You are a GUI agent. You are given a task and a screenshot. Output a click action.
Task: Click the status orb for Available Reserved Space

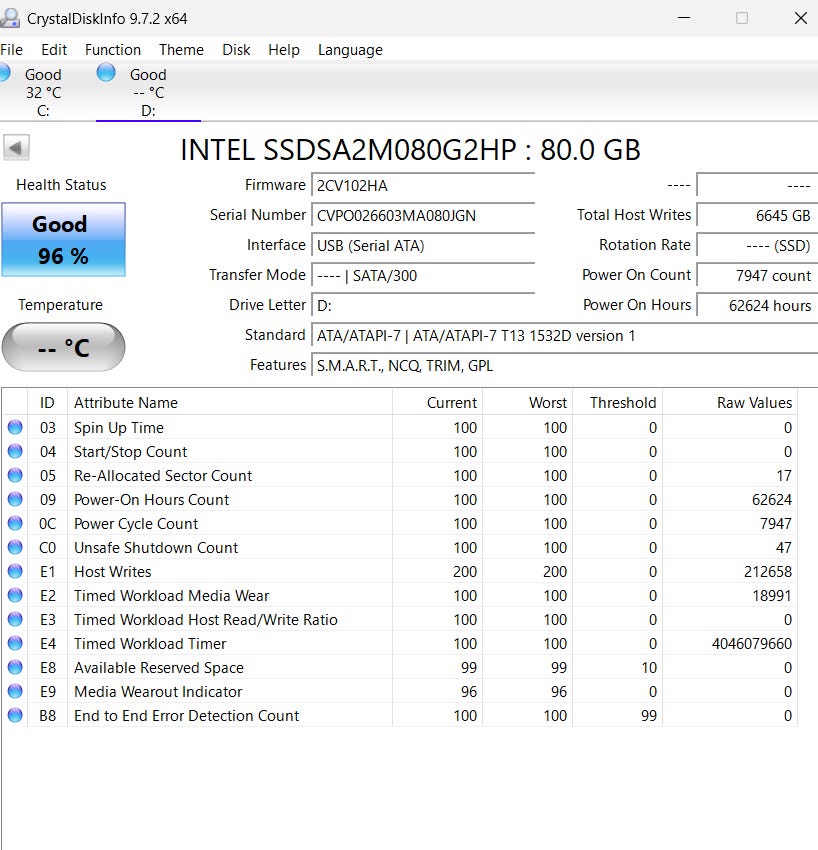[x=15, y=667]
